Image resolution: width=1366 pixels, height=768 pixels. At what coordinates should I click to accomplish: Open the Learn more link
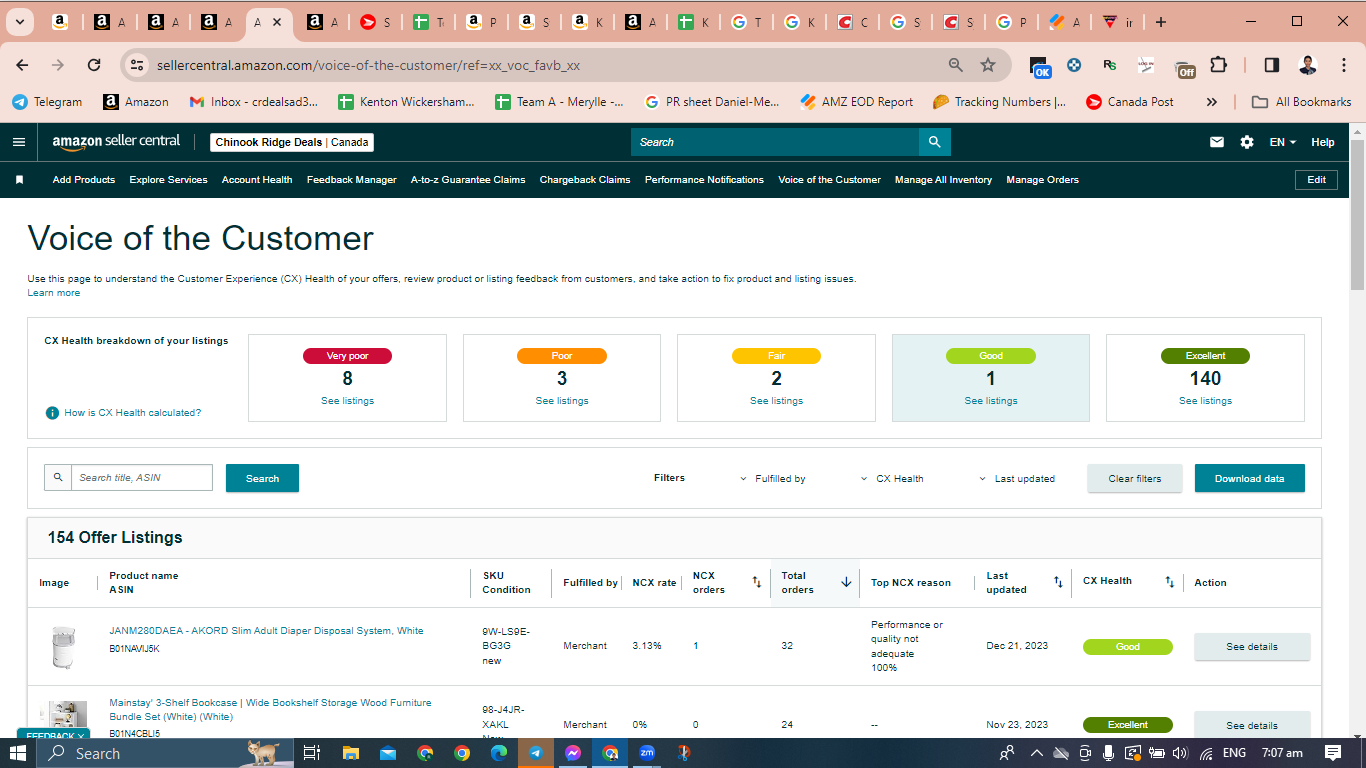click(54, 293)
